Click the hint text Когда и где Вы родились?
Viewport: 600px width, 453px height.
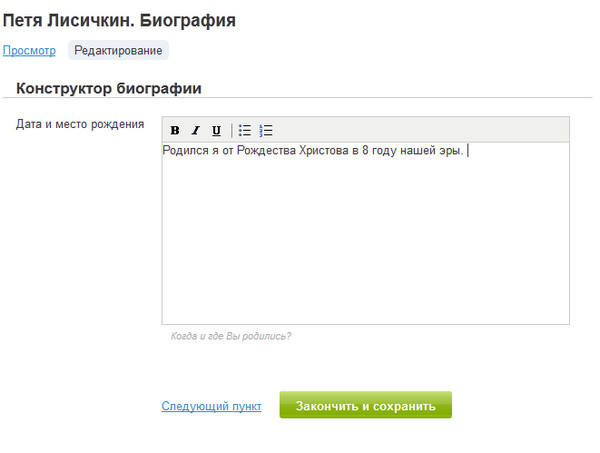tap(231, 336)
